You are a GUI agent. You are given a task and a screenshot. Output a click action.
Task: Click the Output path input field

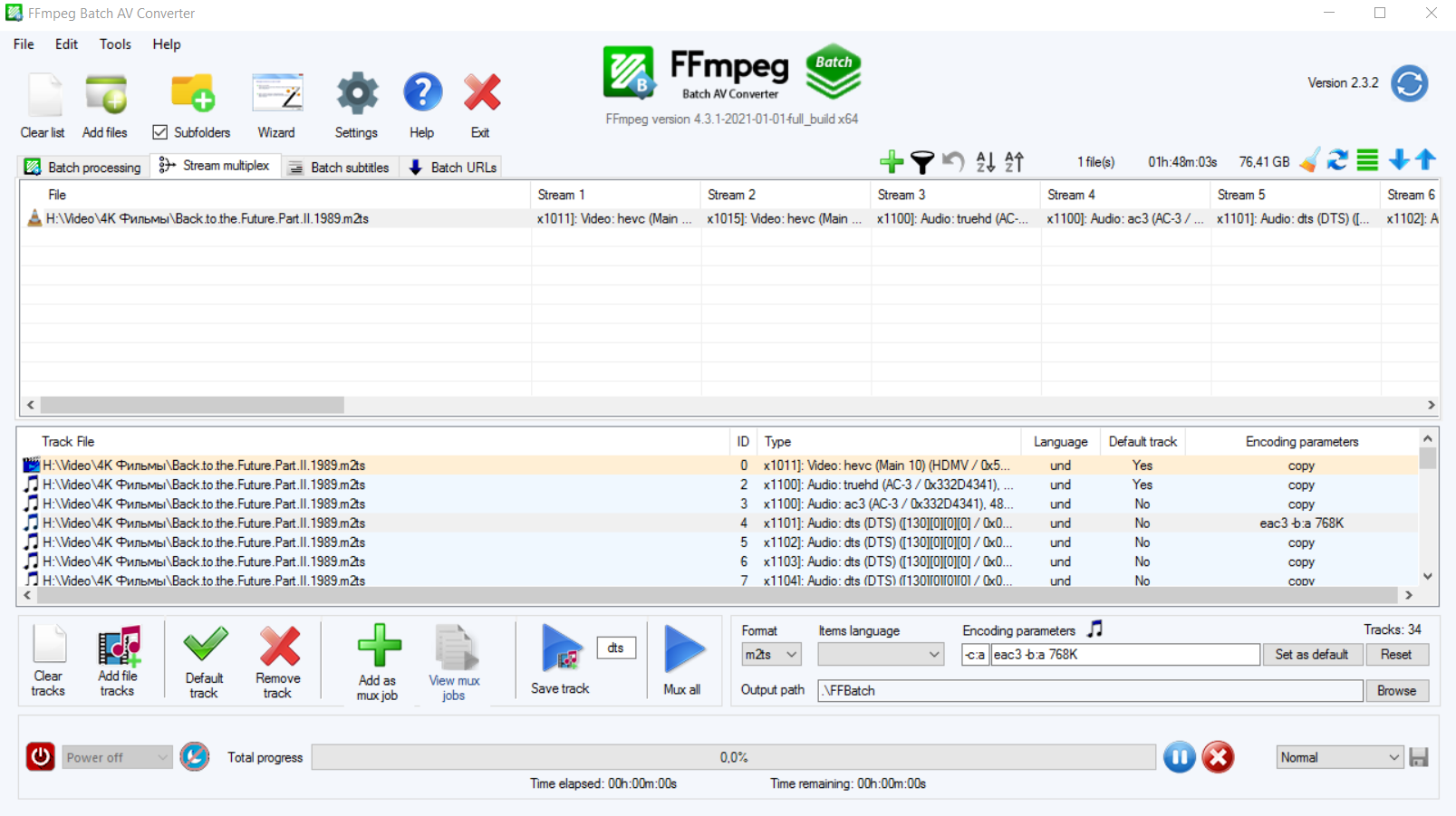(x=1089, y=690)
